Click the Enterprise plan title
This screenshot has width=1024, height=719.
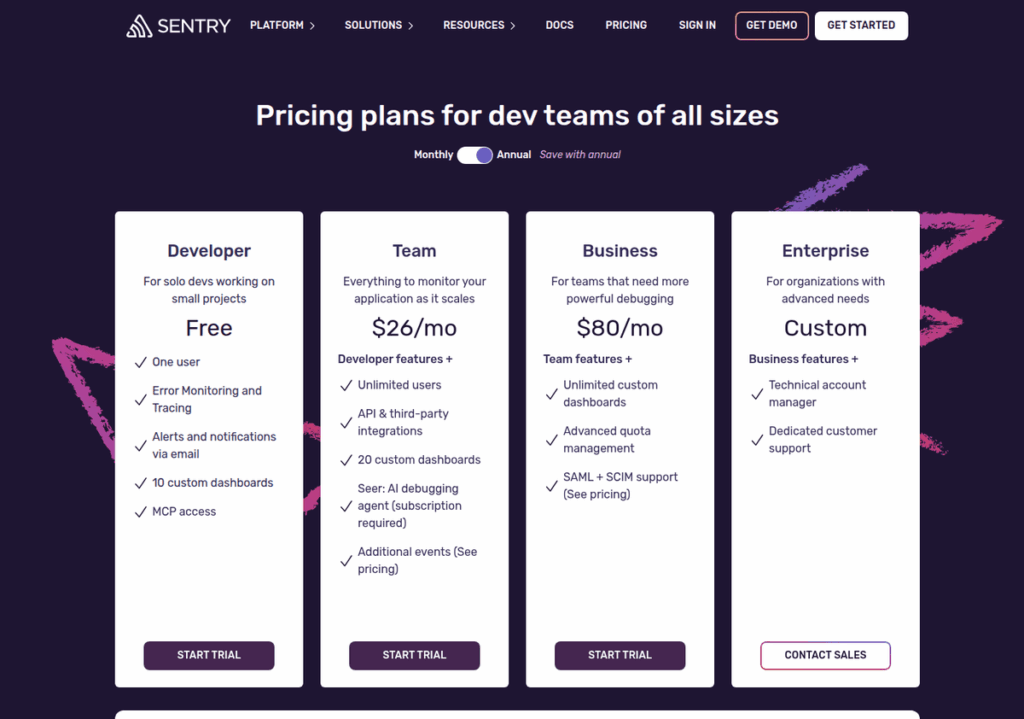click(825, 251)
